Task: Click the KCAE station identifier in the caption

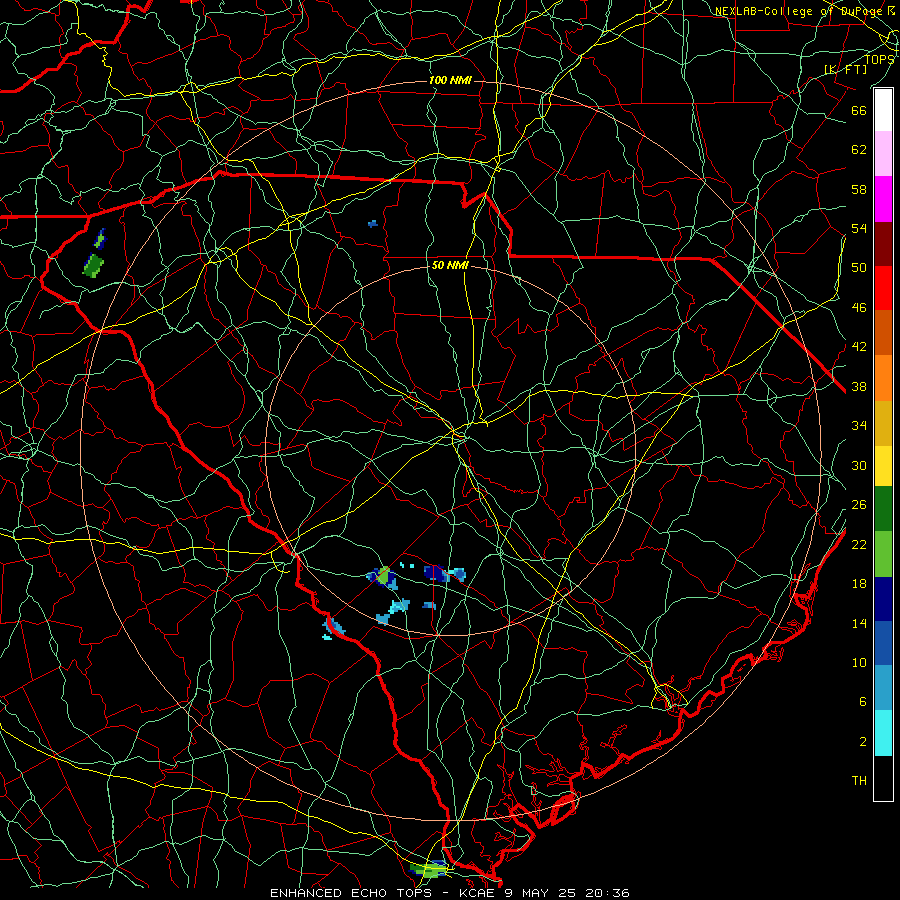Action: [x=479, y=893]
